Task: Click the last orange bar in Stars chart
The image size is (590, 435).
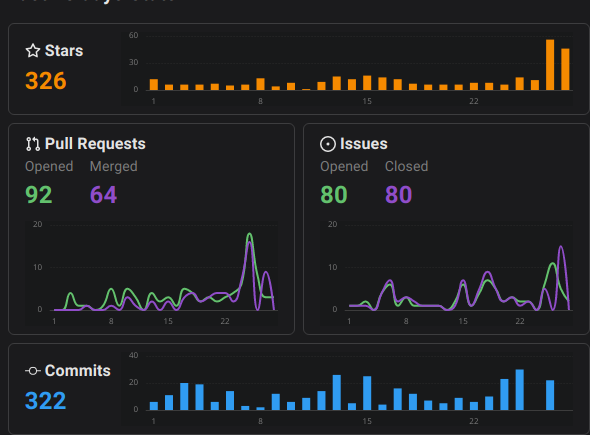Action: point(565,69)
